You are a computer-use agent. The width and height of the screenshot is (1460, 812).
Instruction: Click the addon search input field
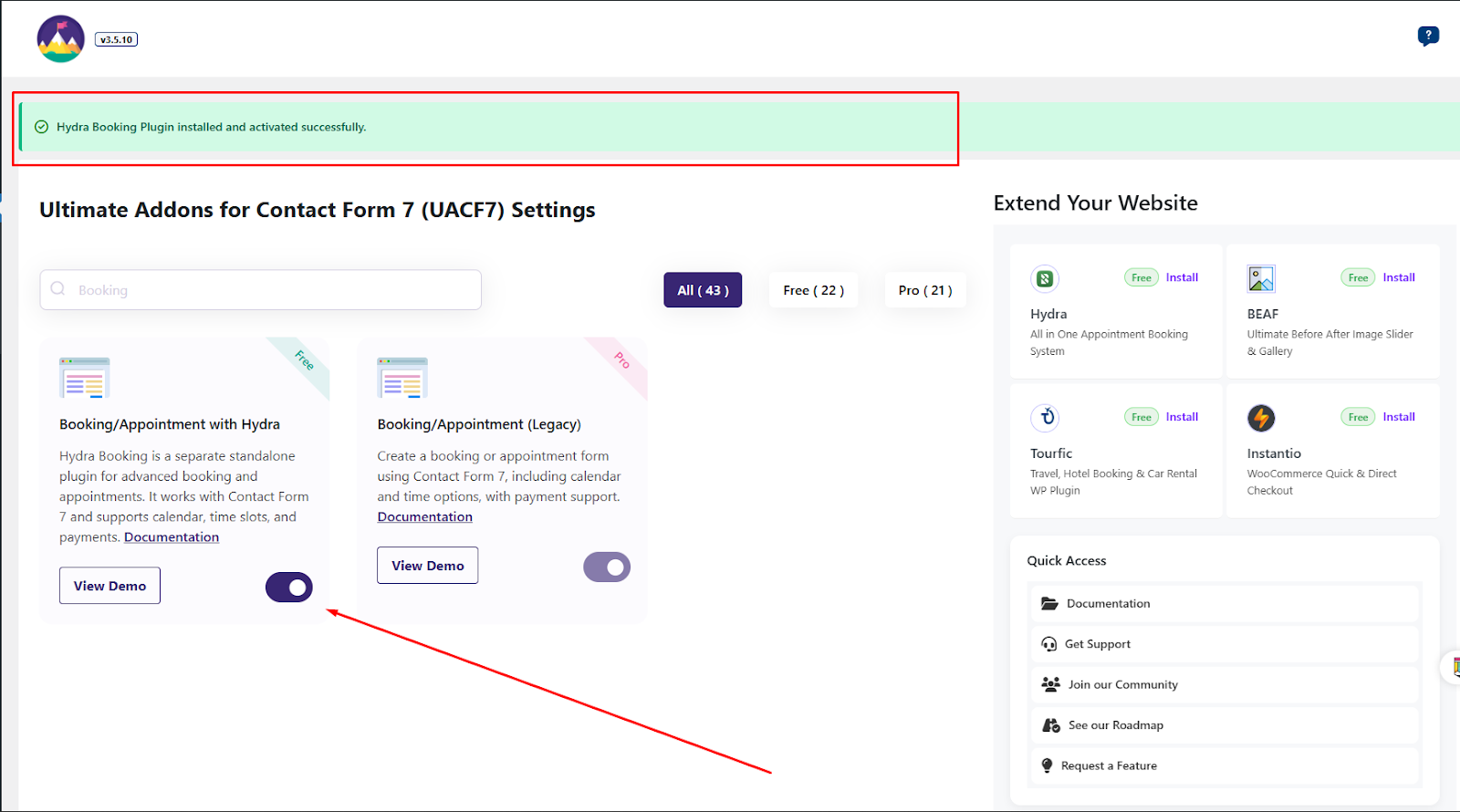[x=260, y=289]
